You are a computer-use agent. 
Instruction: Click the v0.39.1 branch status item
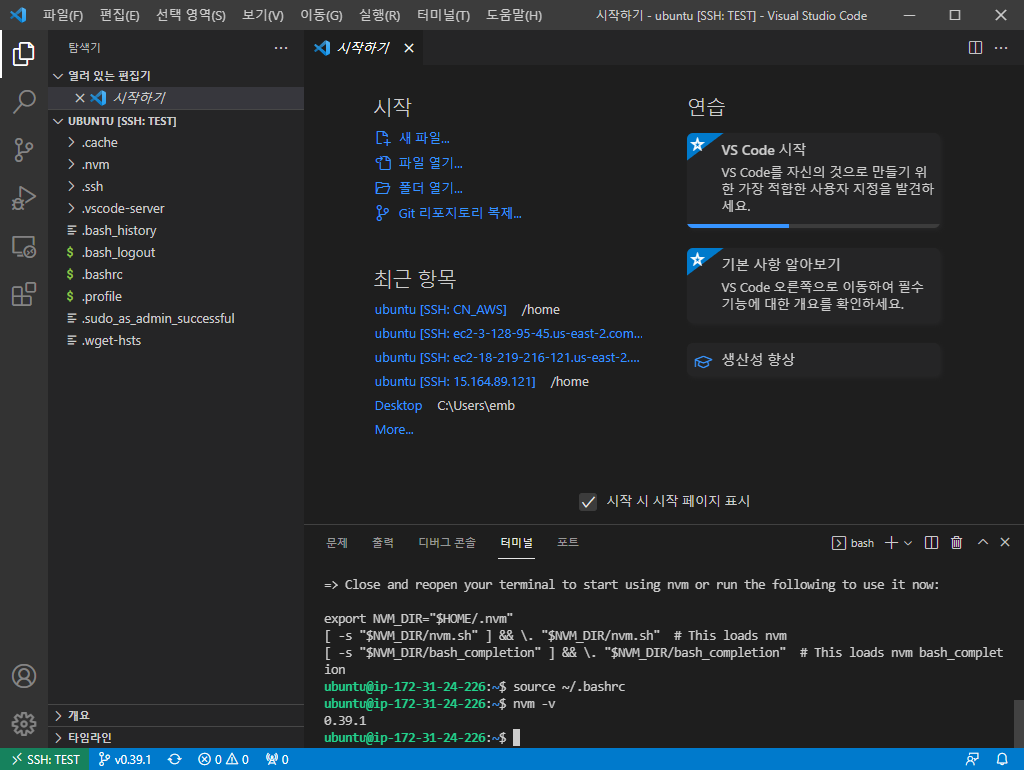coord(125,760)
